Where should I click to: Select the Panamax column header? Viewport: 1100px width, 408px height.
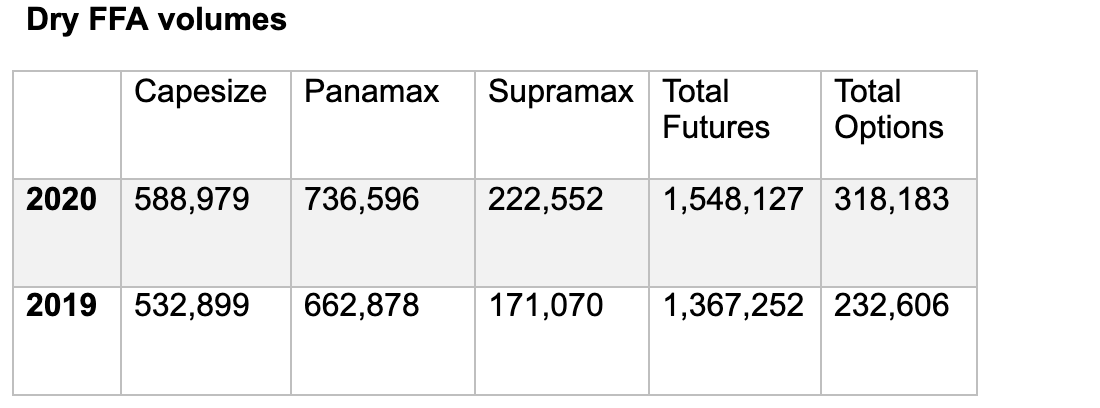(371, 92)
